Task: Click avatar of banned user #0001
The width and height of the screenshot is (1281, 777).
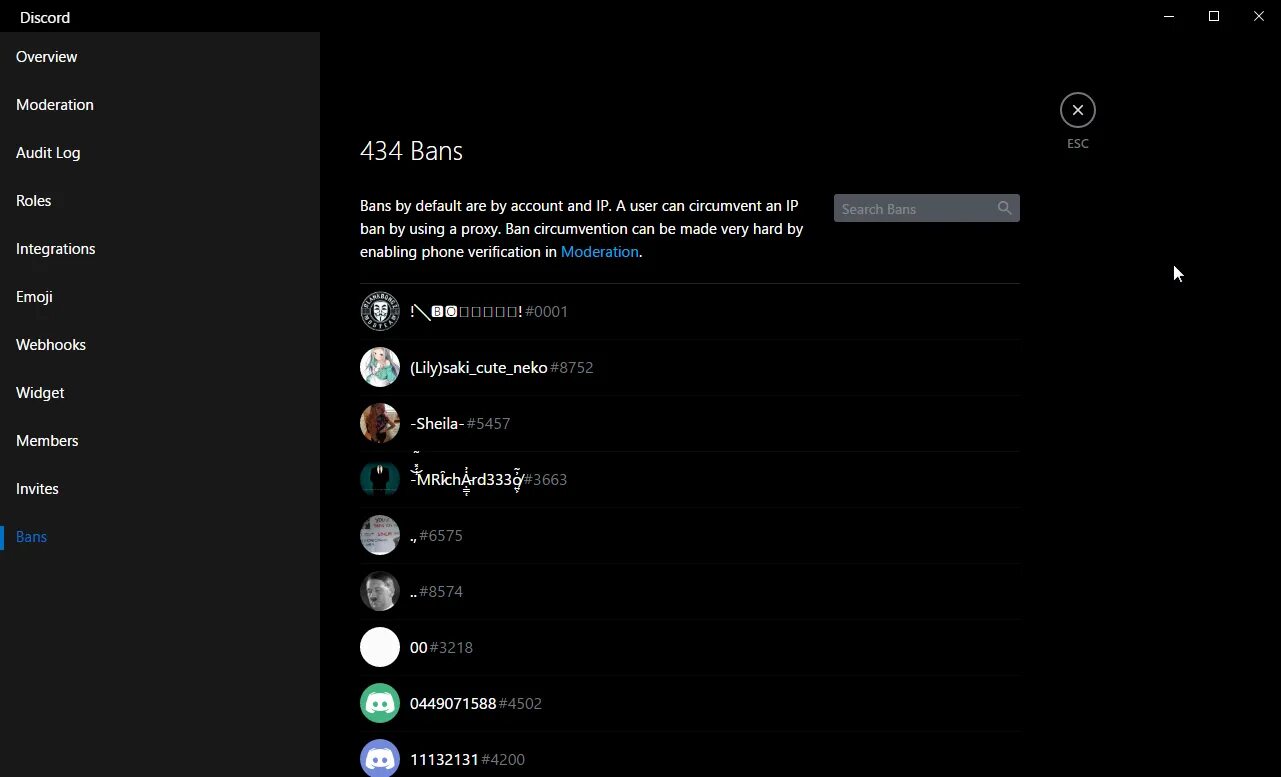Action: 380,312
